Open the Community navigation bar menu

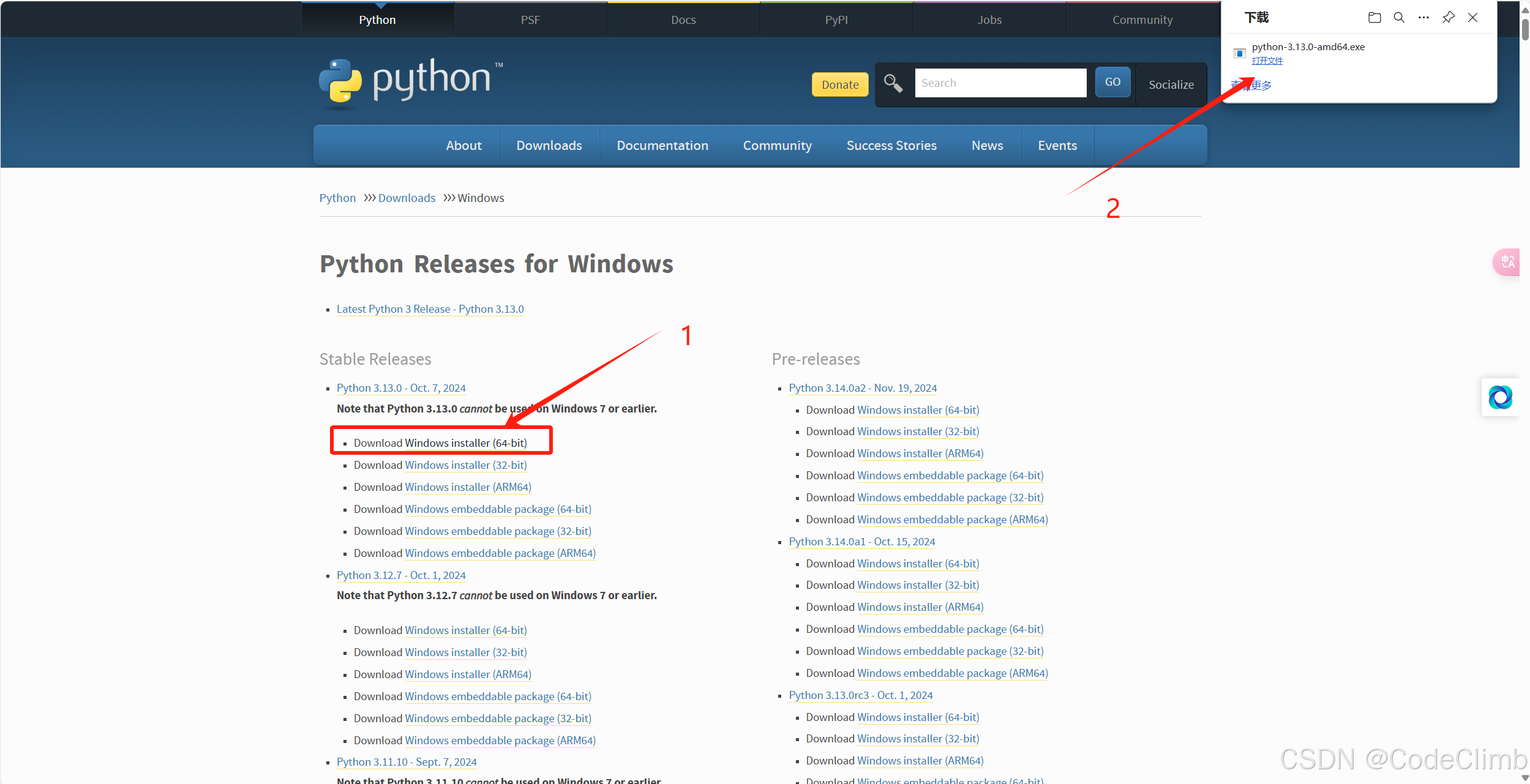point(777,146)
